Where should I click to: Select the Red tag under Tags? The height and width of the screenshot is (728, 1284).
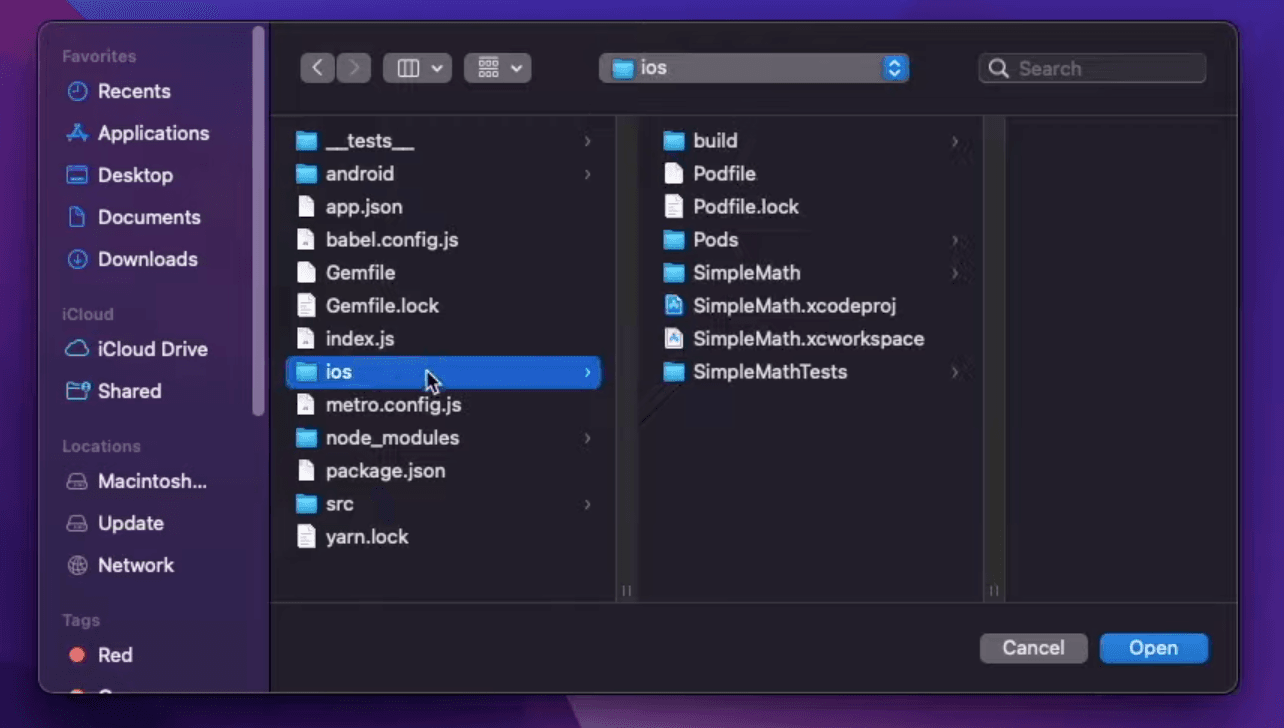pos(115,655)
